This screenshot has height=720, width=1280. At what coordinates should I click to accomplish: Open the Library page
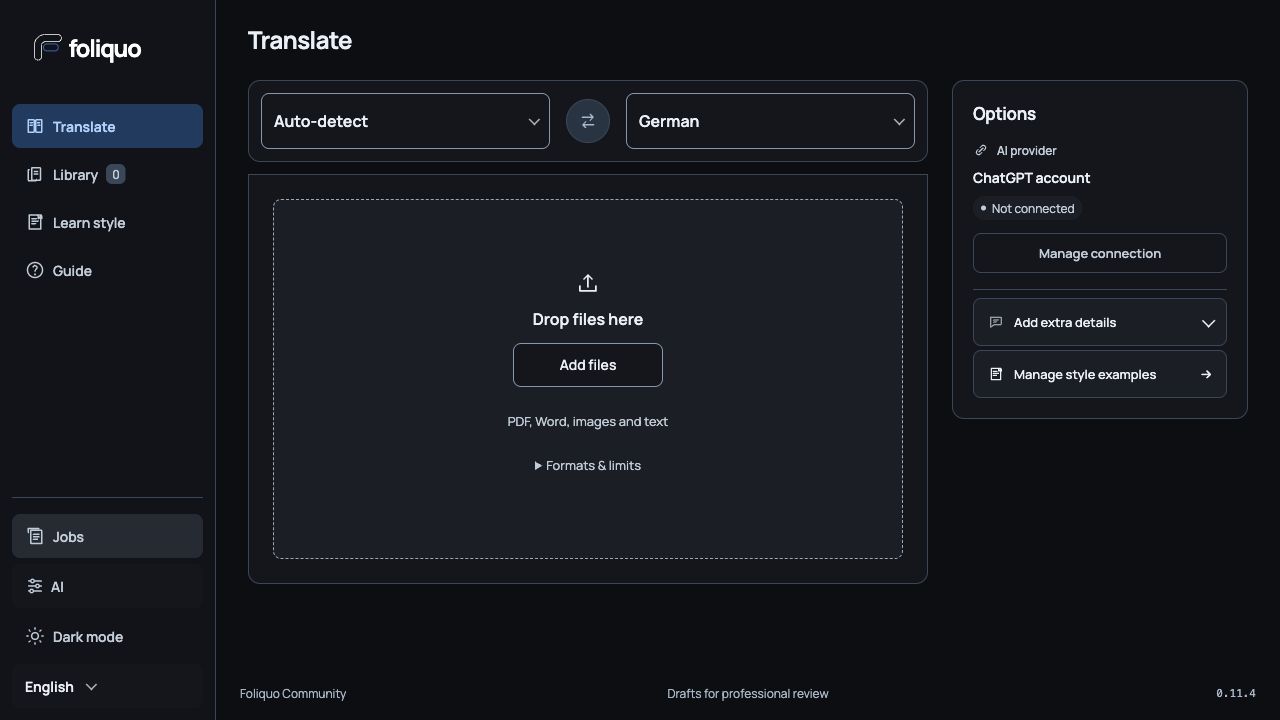[107, 174]
